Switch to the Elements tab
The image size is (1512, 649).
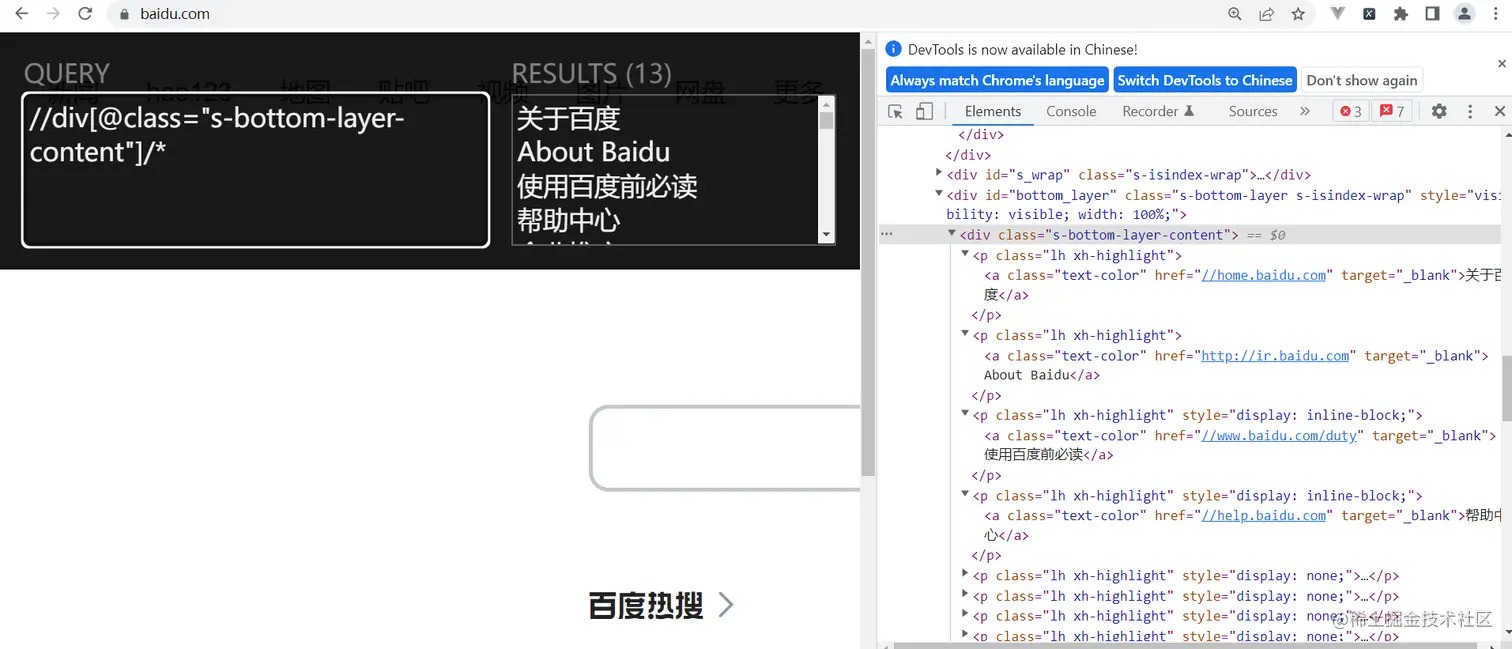(993, 111)
